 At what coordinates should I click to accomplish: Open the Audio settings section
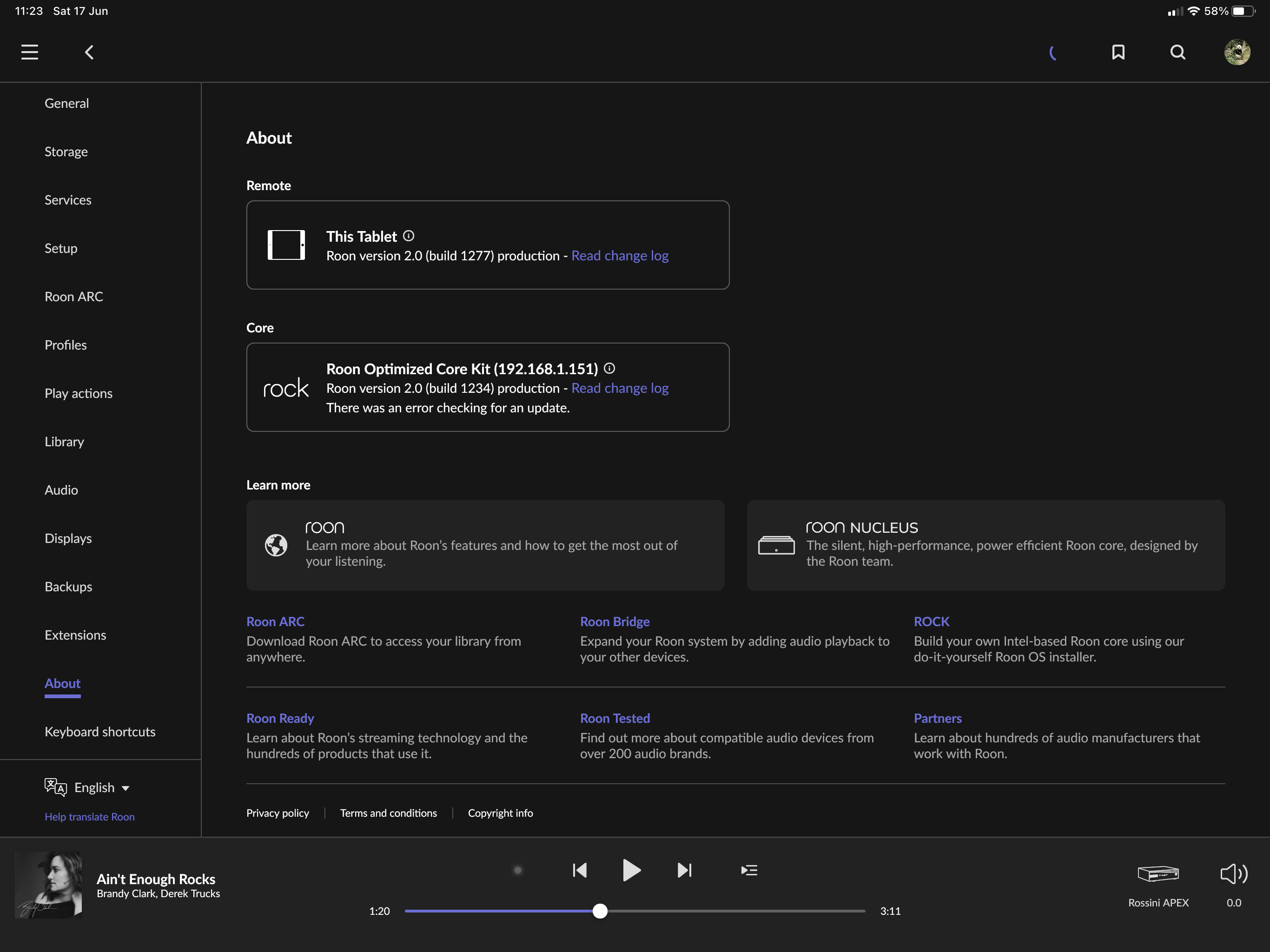[61, 490]
